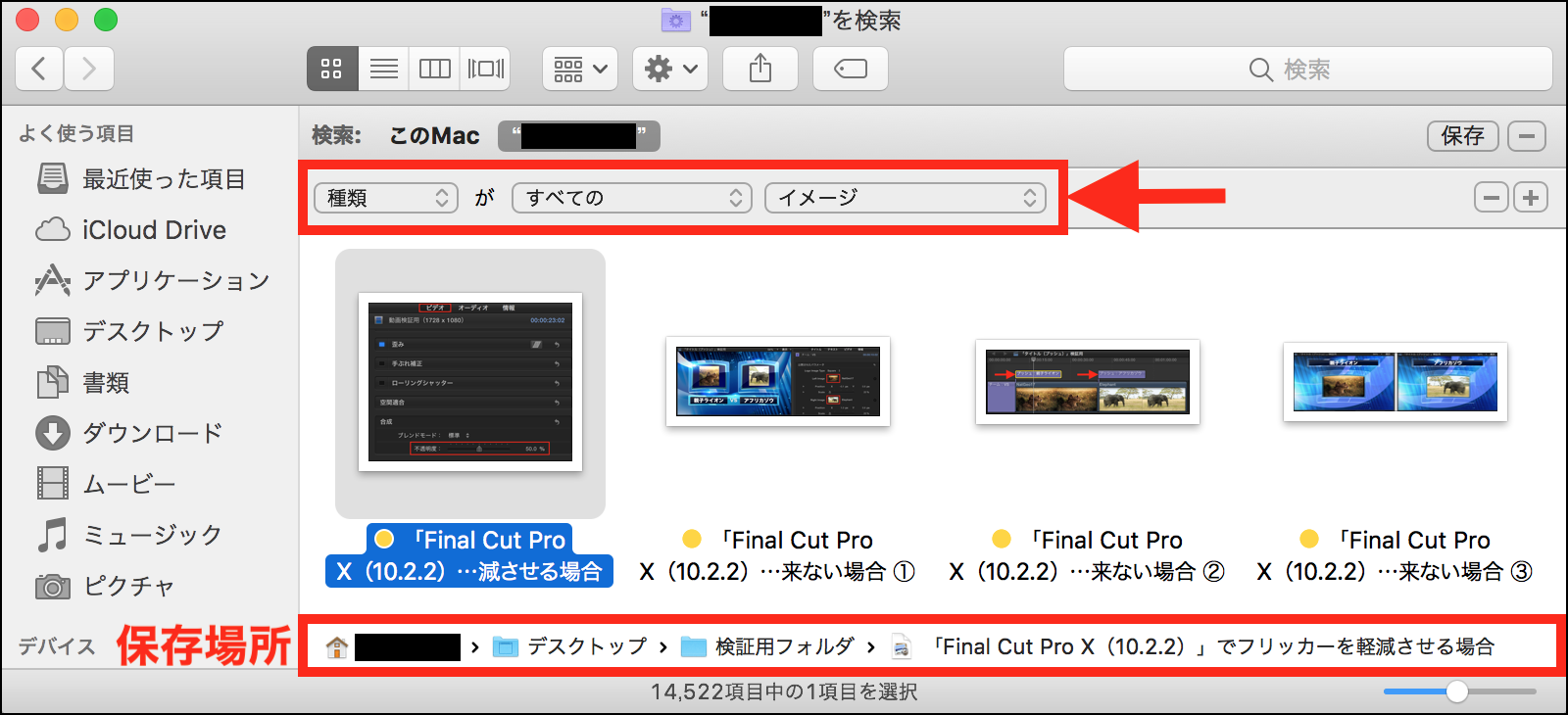The width and height of the screenshot is (1568, 715).
Task: Click the 書類 document icon
Action: click(53, 382)
